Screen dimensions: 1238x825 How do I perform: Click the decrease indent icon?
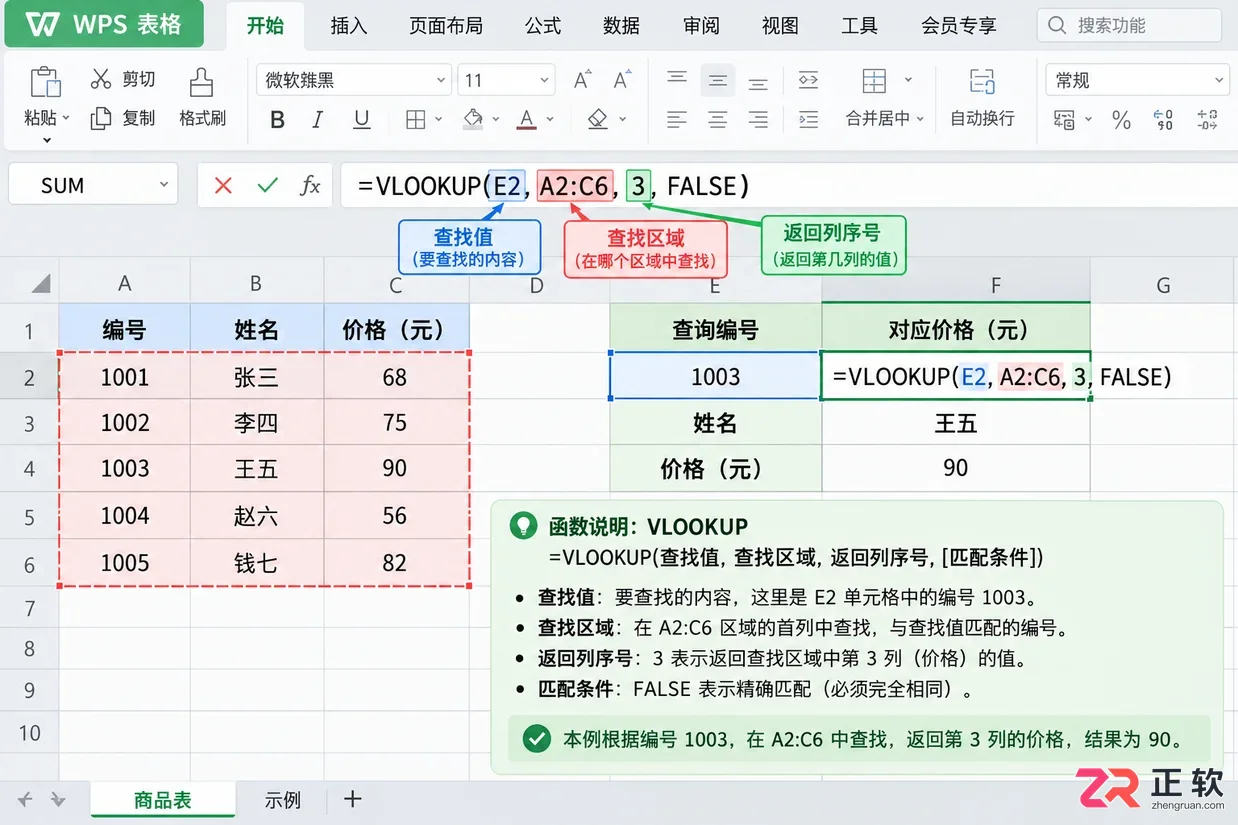pyautogui.click(x=808, y=80)
